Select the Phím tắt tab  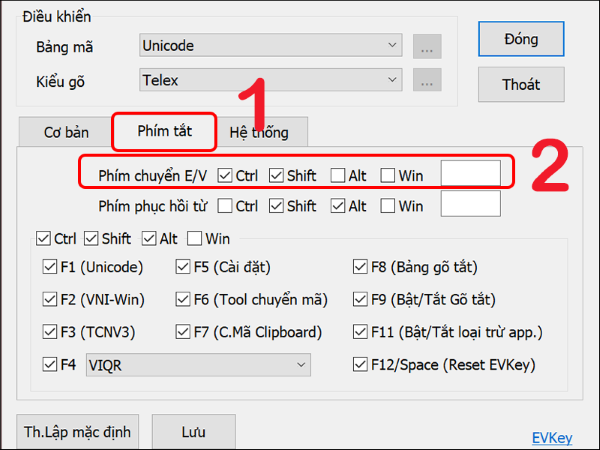[x=163, y=130]
